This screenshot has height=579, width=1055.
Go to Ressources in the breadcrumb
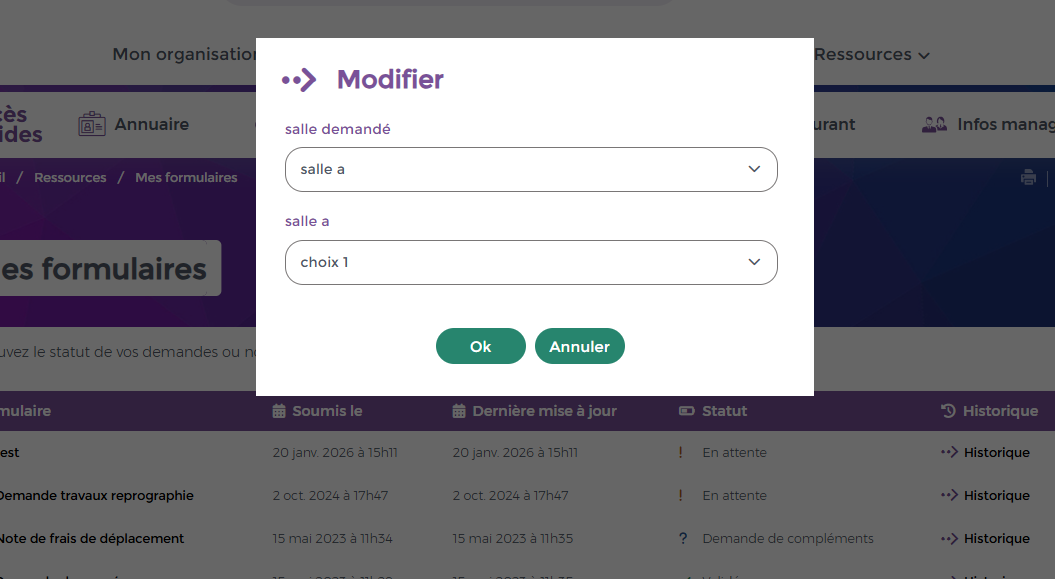click(x=70, y=178)
